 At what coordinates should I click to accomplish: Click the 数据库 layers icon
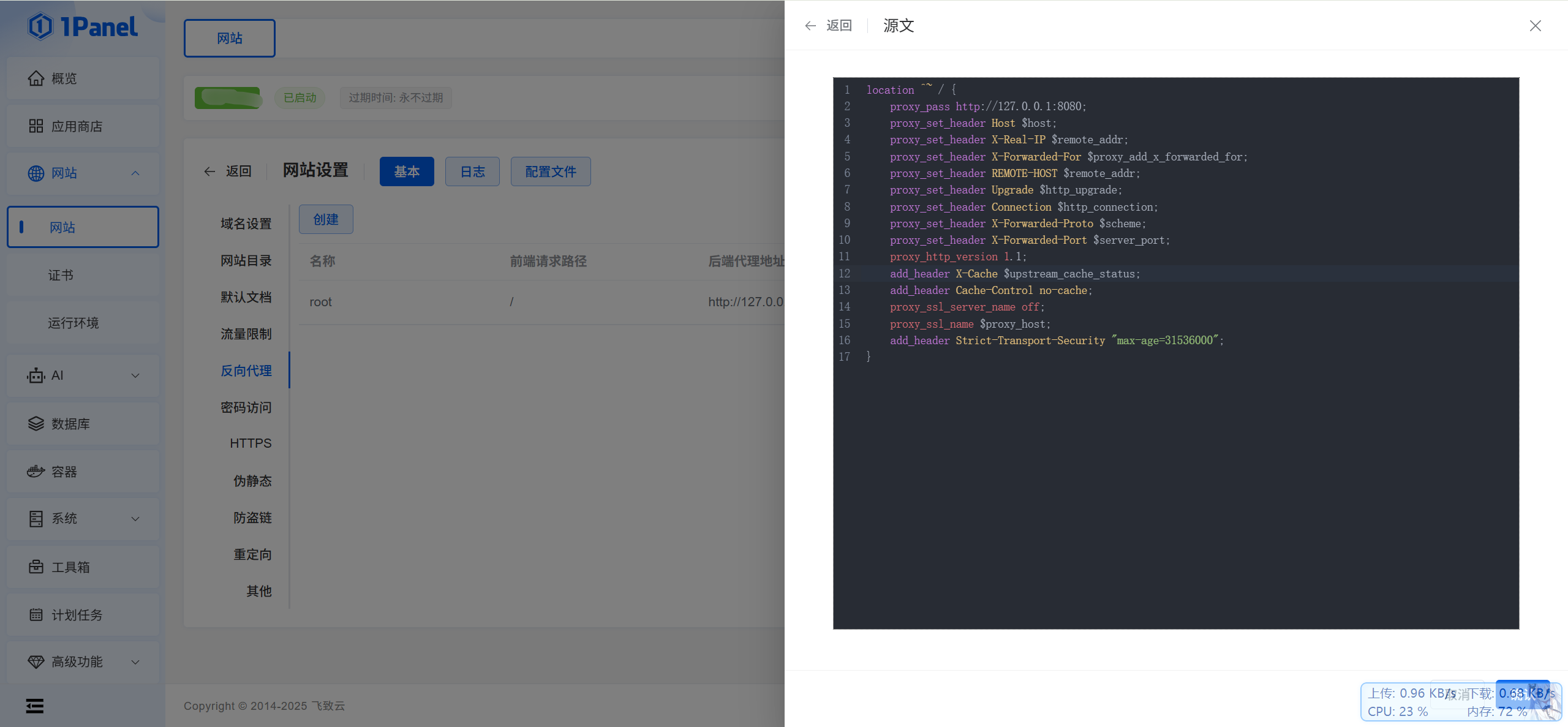click(x=36, y=424)
